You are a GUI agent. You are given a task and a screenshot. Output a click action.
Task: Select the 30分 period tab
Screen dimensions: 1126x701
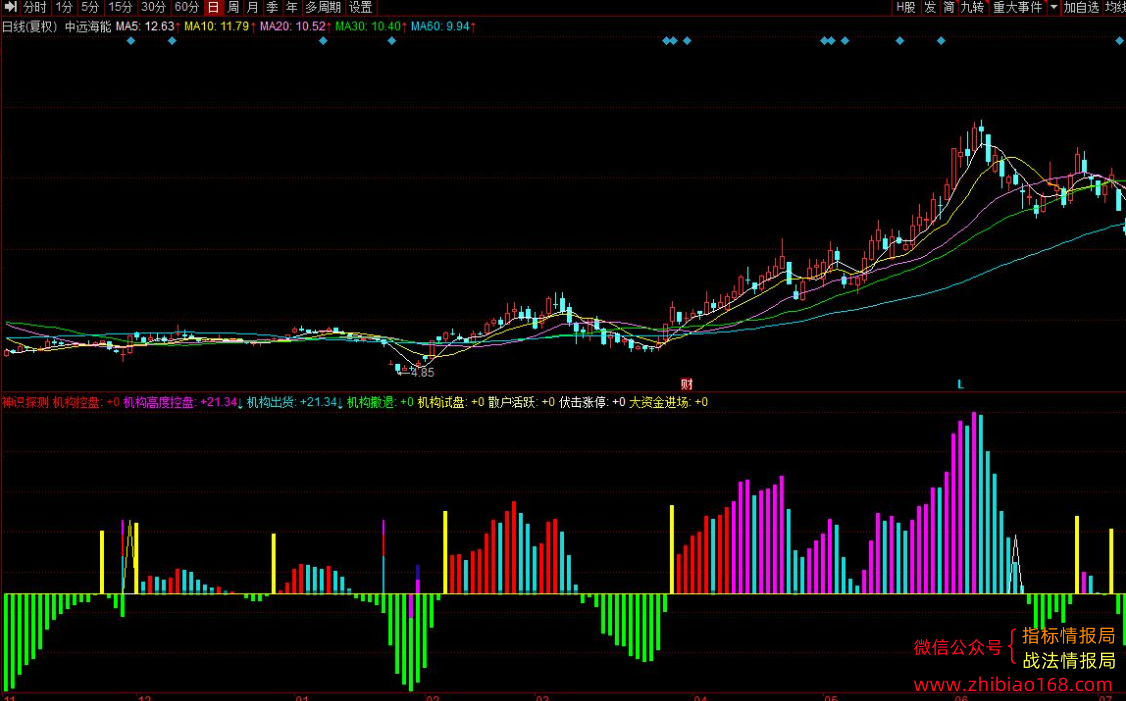point(153,7)
